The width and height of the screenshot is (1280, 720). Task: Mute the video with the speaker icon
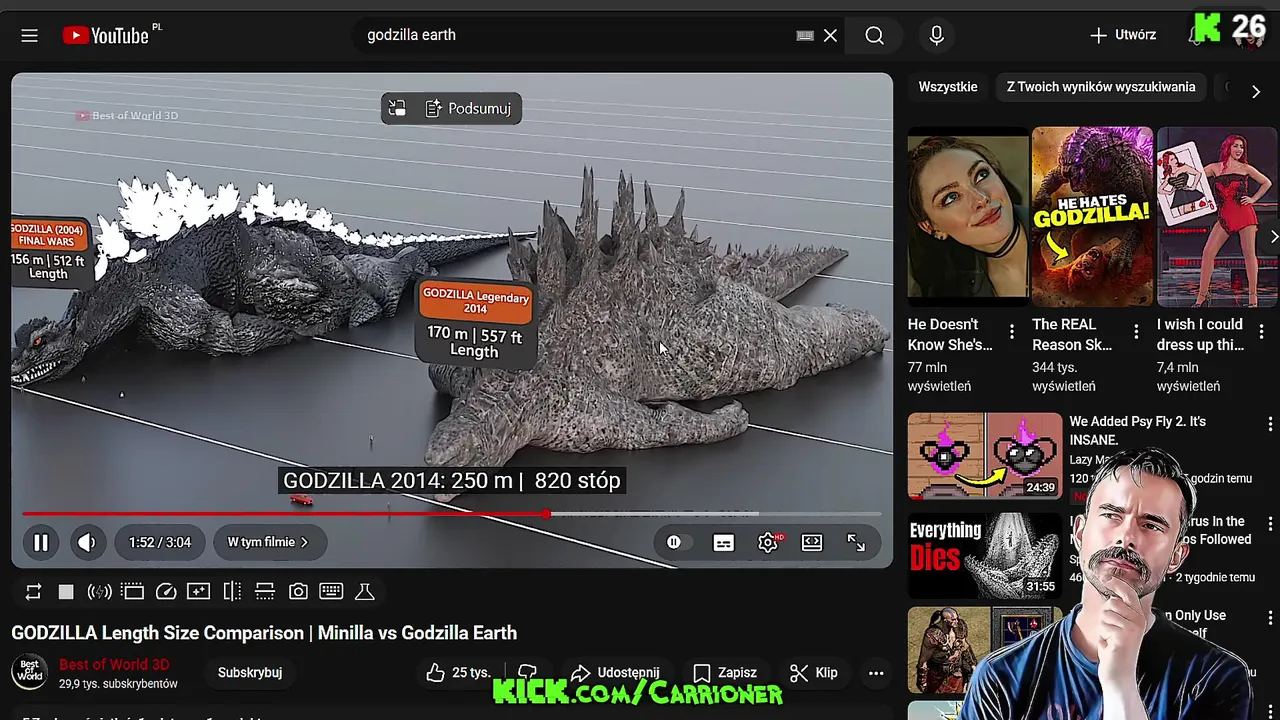[87, 542]
